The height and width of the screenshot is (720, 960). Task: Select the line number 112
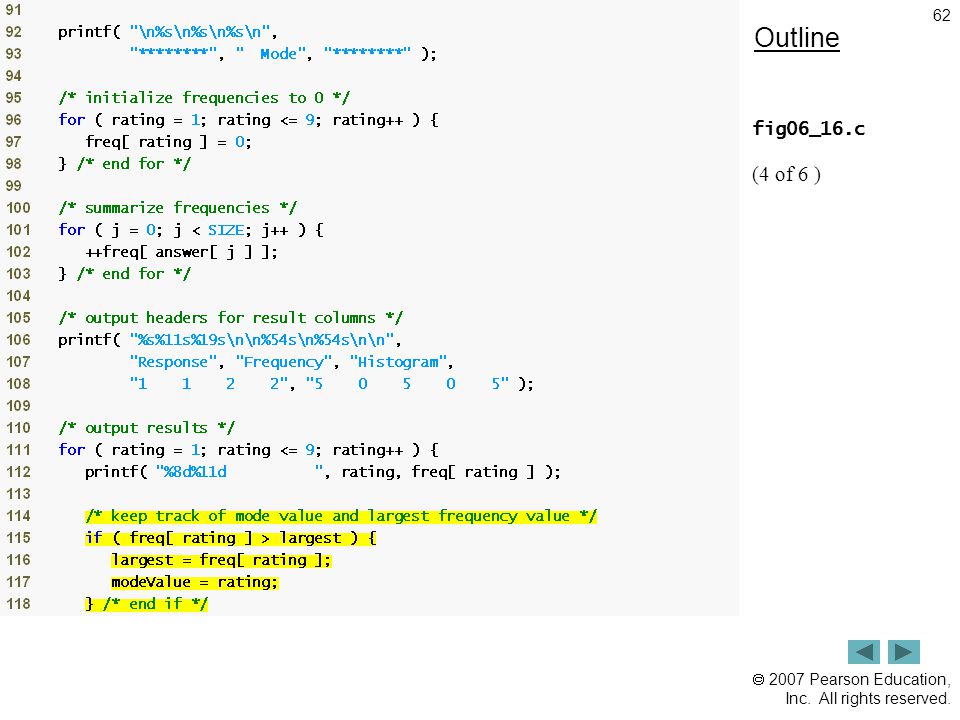click(18, 472)
